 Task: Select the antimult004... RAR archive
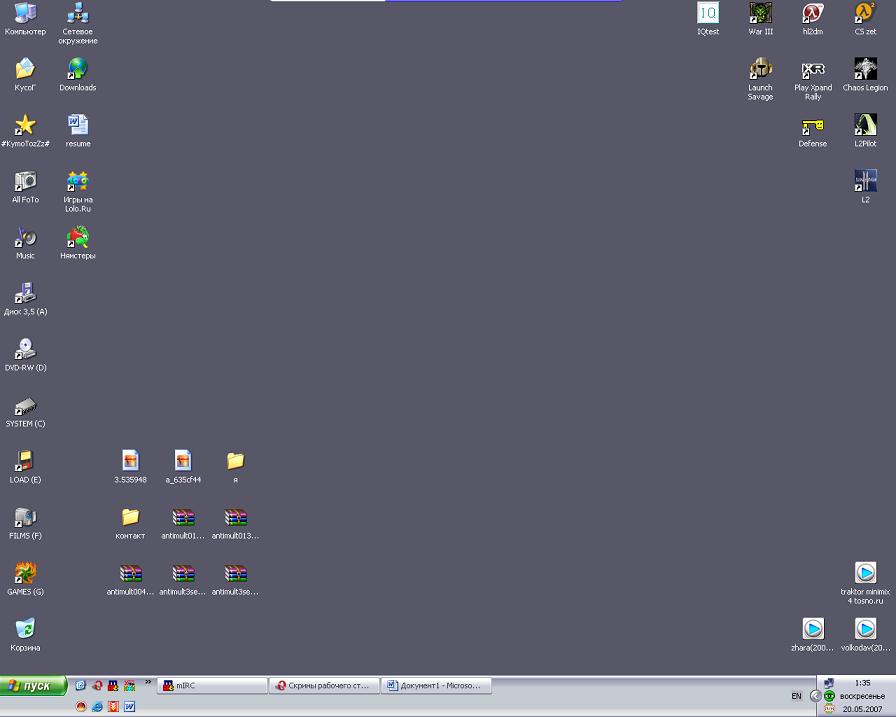click(x=130, y=578)
